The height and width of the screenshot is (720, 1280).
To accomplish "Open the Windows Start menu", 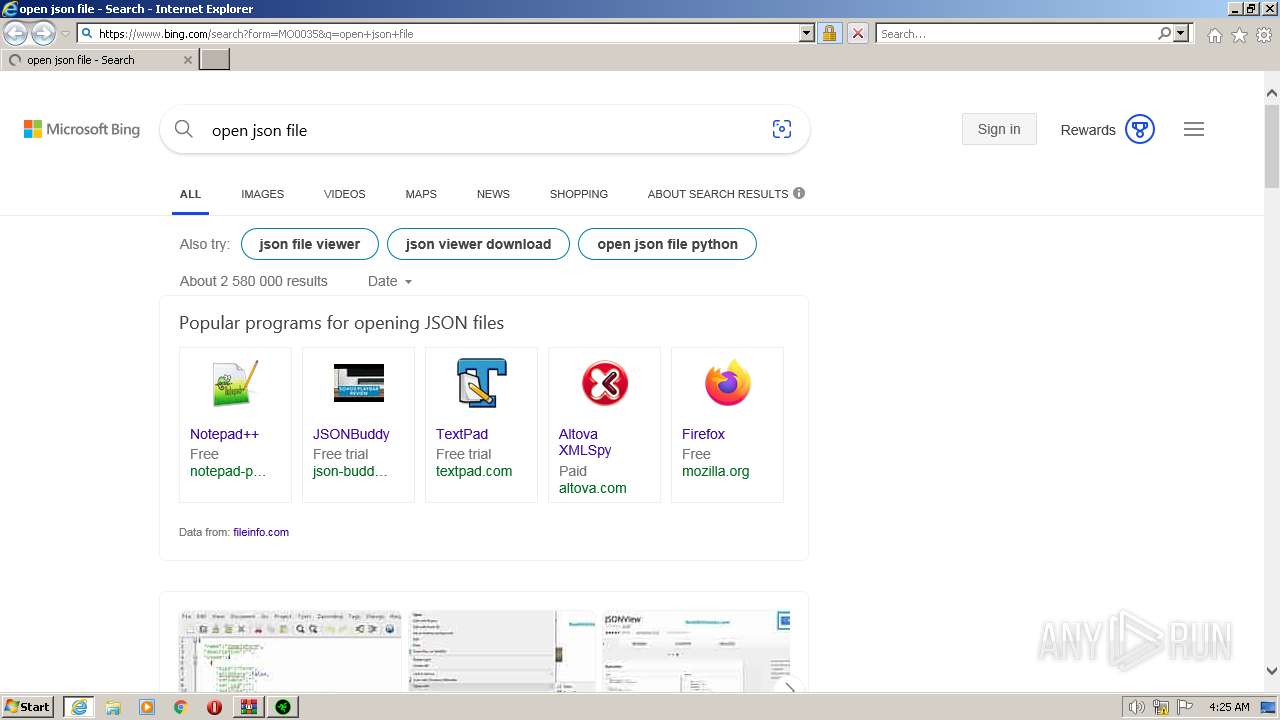I will pyautogui.click(x=28, y=706).
